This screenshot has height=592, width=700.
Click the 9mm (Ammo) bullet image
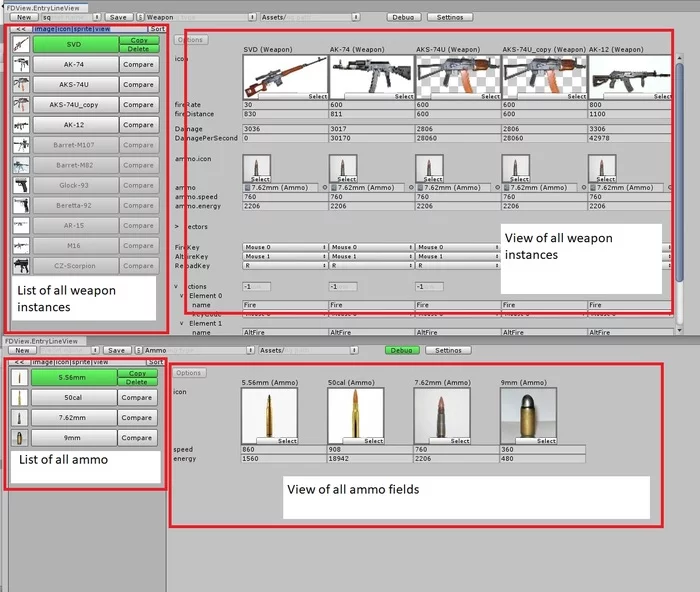(529, 416)
